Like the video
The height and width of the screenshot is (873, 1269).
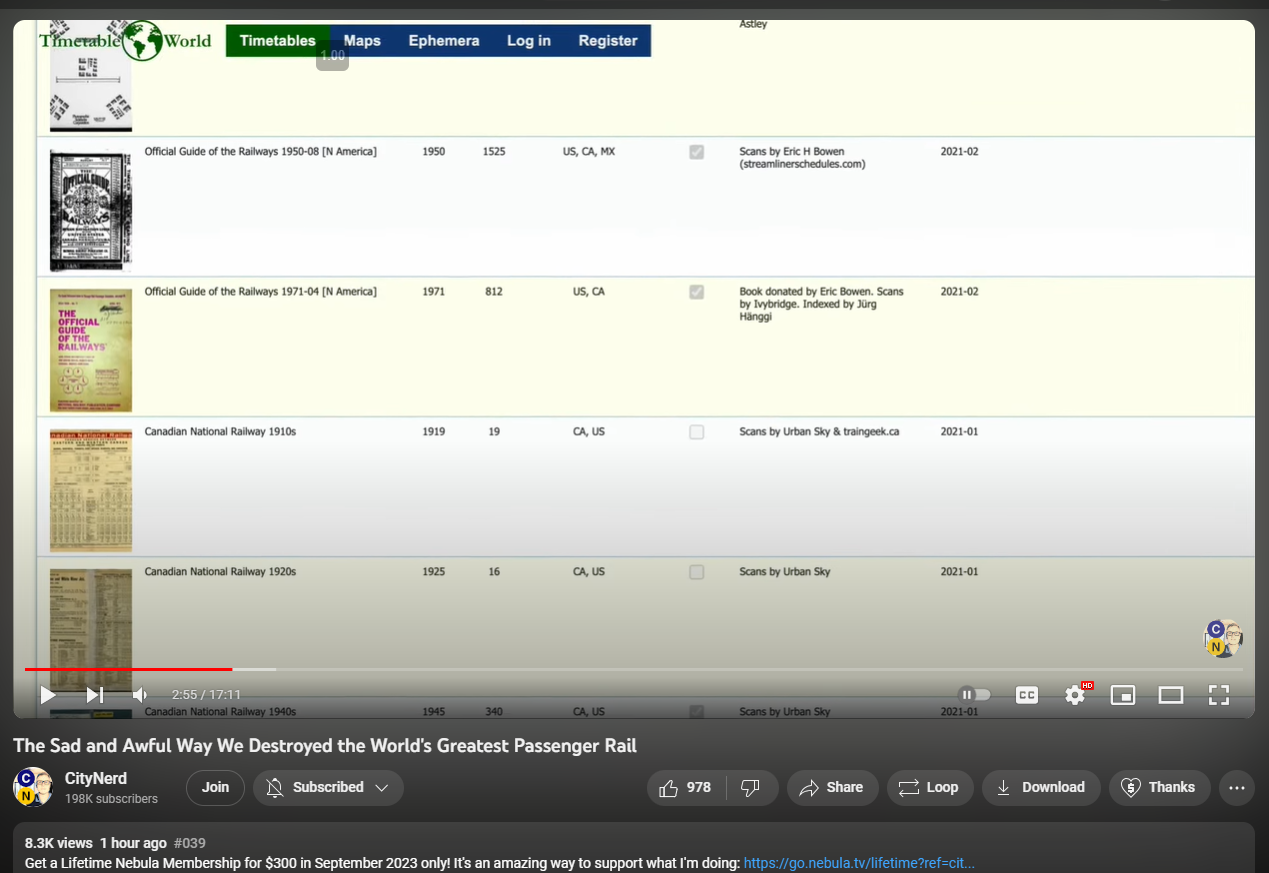pos(687,787)
